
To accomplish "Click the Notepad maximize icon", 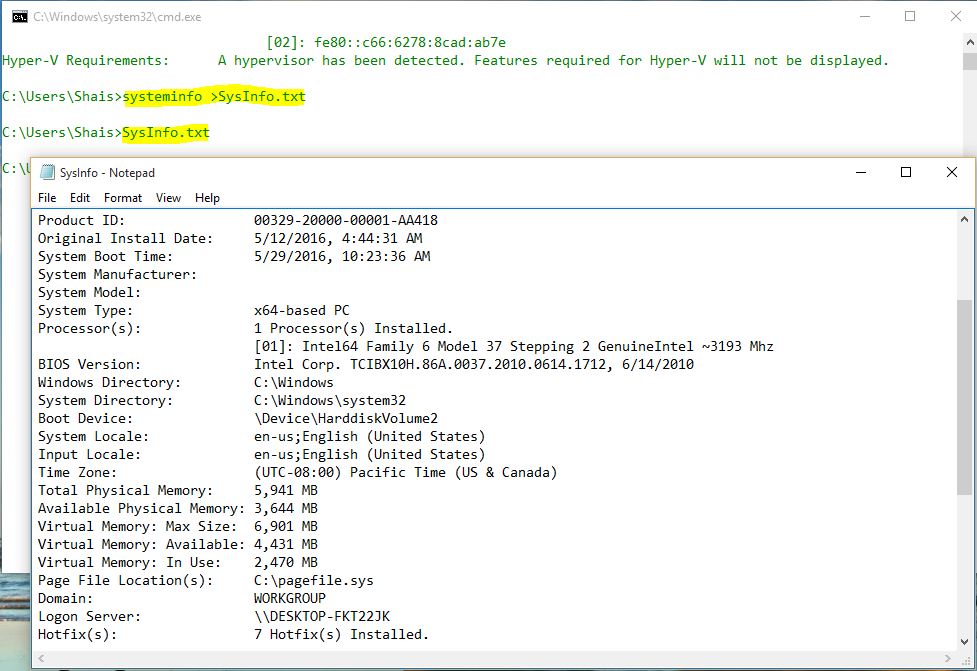I will (906, 172).
